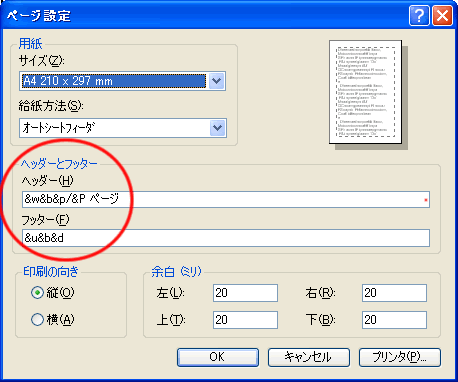Click the ヘッダー(H) label
458x382 pixels.
click(47, 181)
